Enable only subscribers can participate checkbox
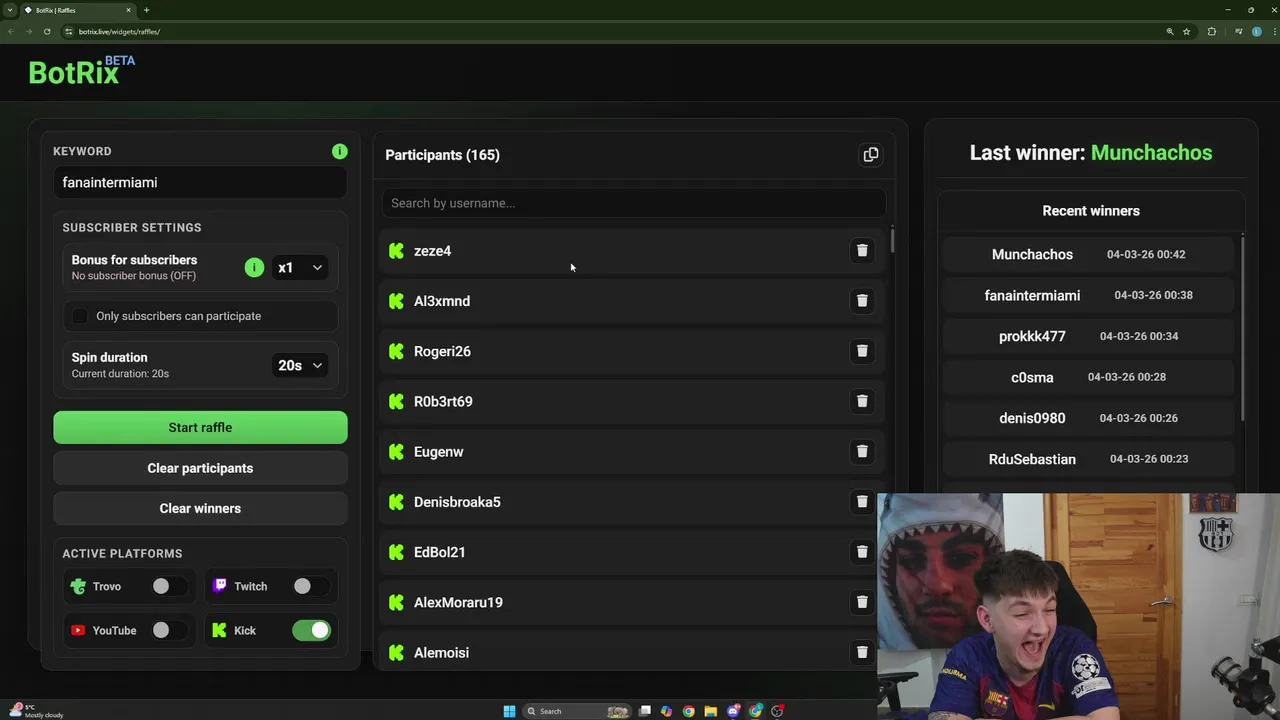The width and height of the screenshot is (1280, 720). 80,316
